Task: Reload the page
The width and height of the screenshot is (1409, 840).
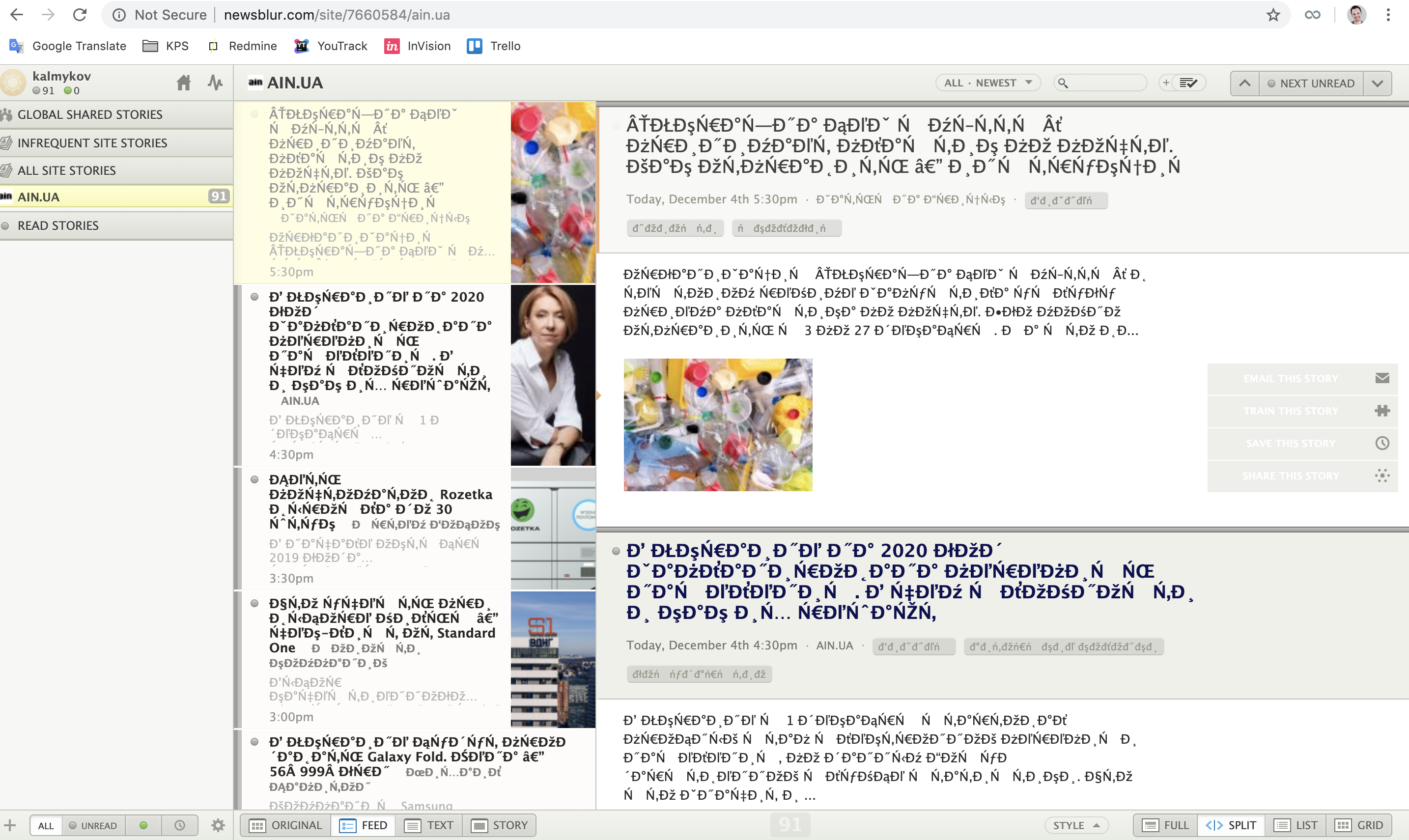Action: [x=80, y=15]
